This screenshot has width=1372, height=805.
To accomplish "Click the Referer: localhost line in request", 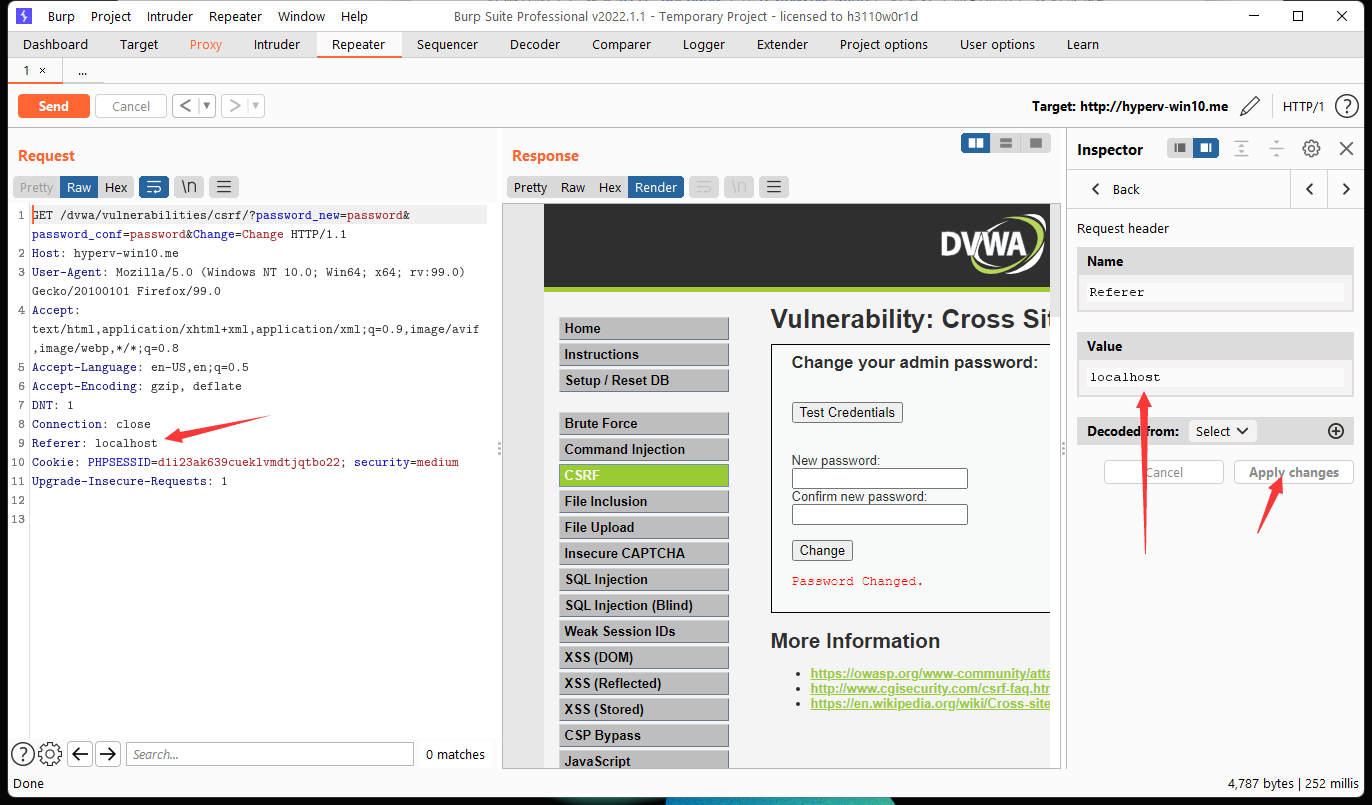I will [x=95, y=443].
